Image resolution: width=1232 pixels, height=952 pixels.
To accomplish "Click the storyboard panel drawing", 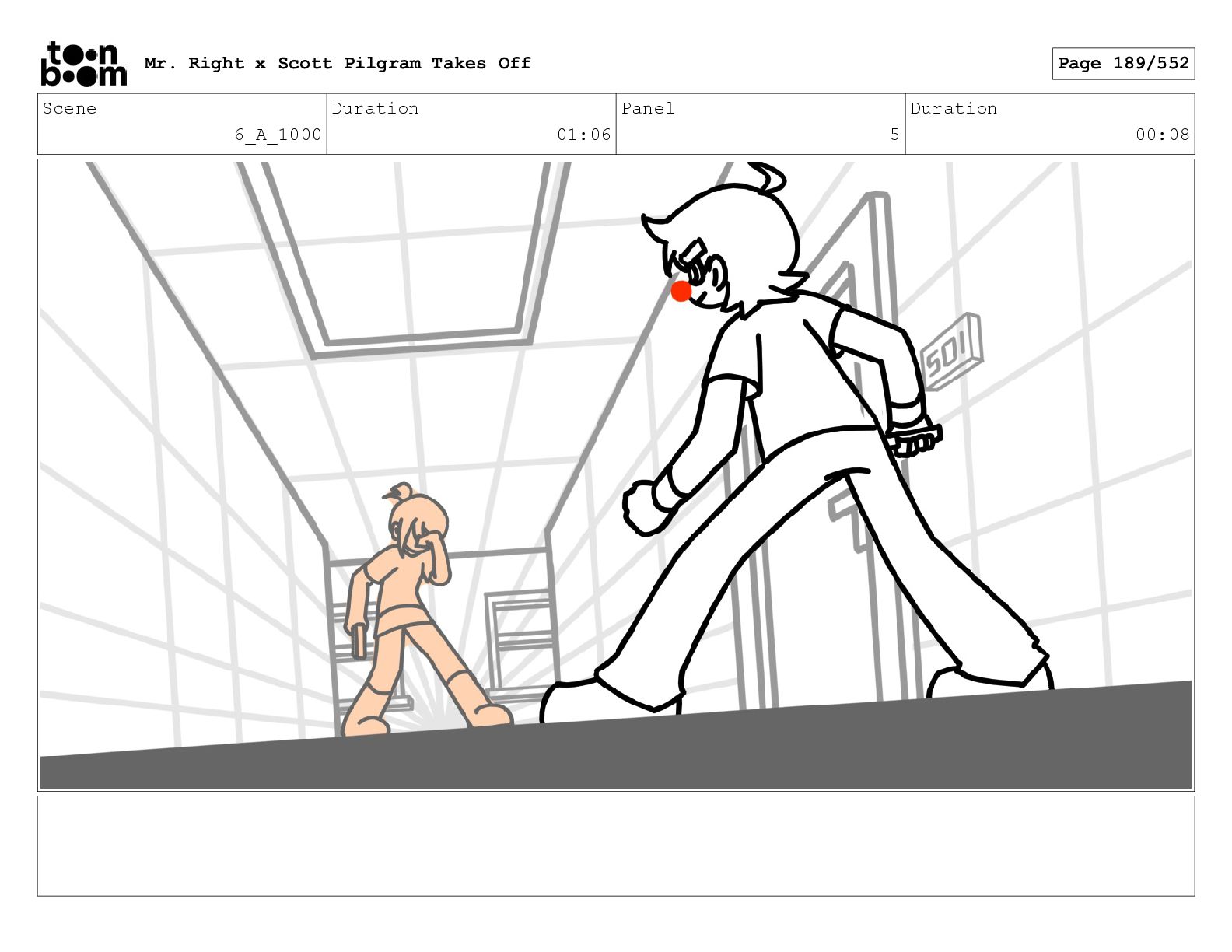I will pyautogui.click(x=616, y=475).
